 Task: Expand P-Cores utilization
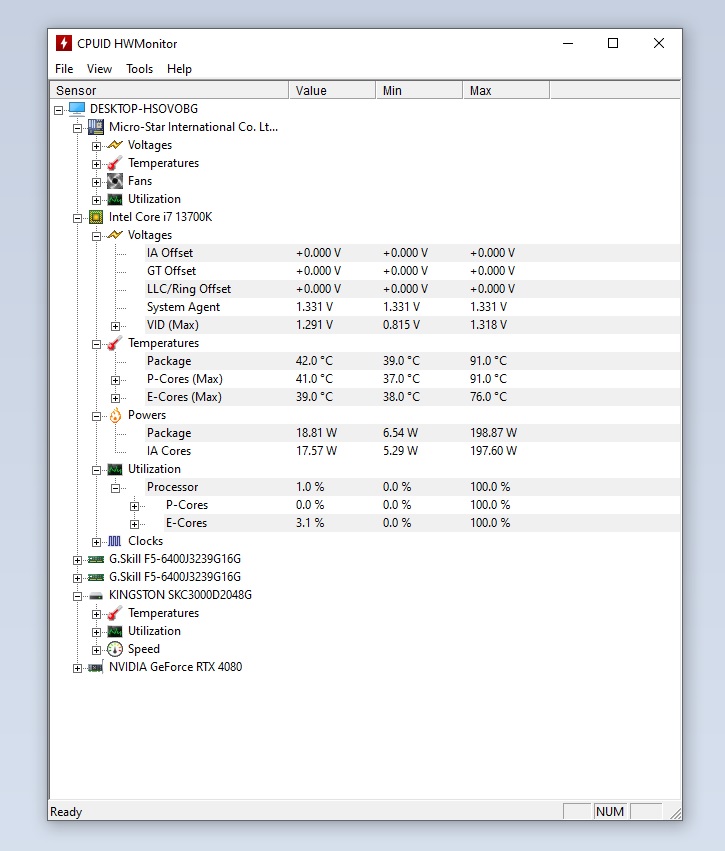point(135,506)
